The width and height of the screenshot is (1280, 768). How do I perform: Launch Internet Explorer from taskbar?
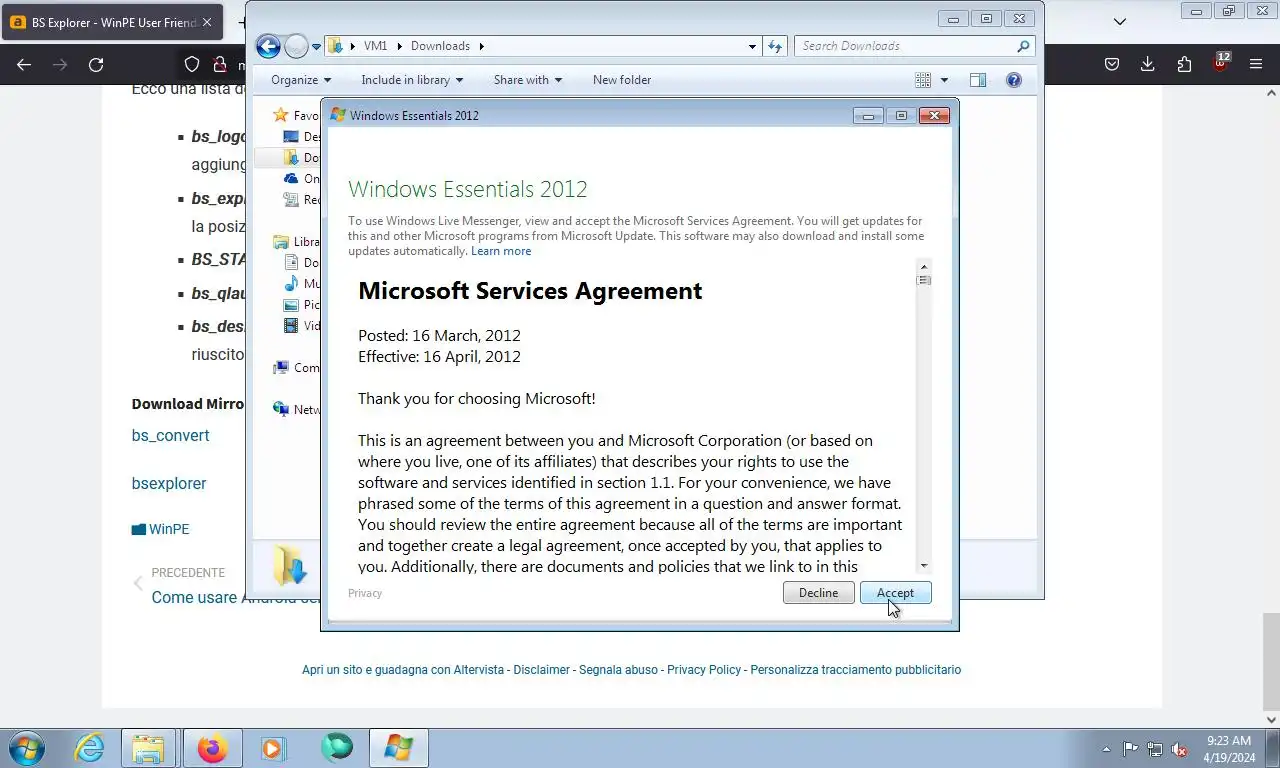click(89, 748)
